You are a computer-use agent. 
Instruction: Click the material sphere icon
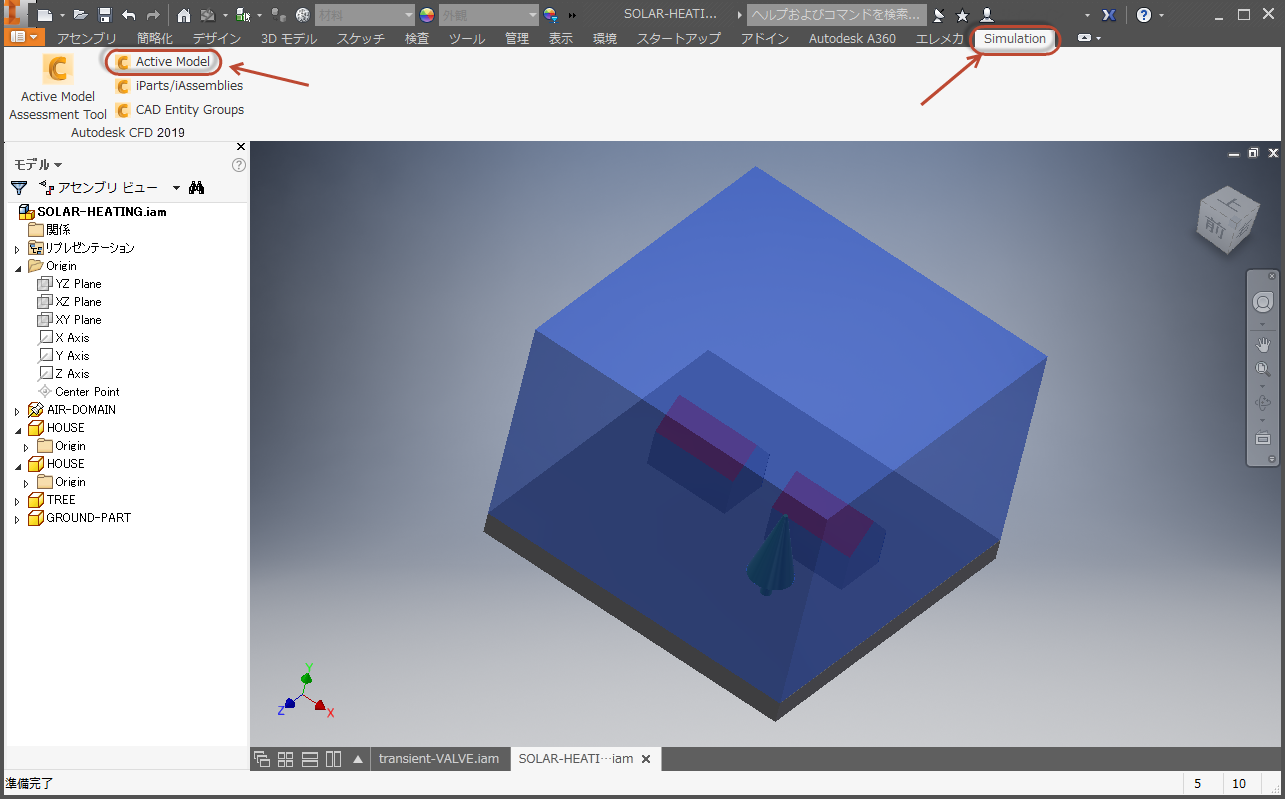click(x=302, y=15)
